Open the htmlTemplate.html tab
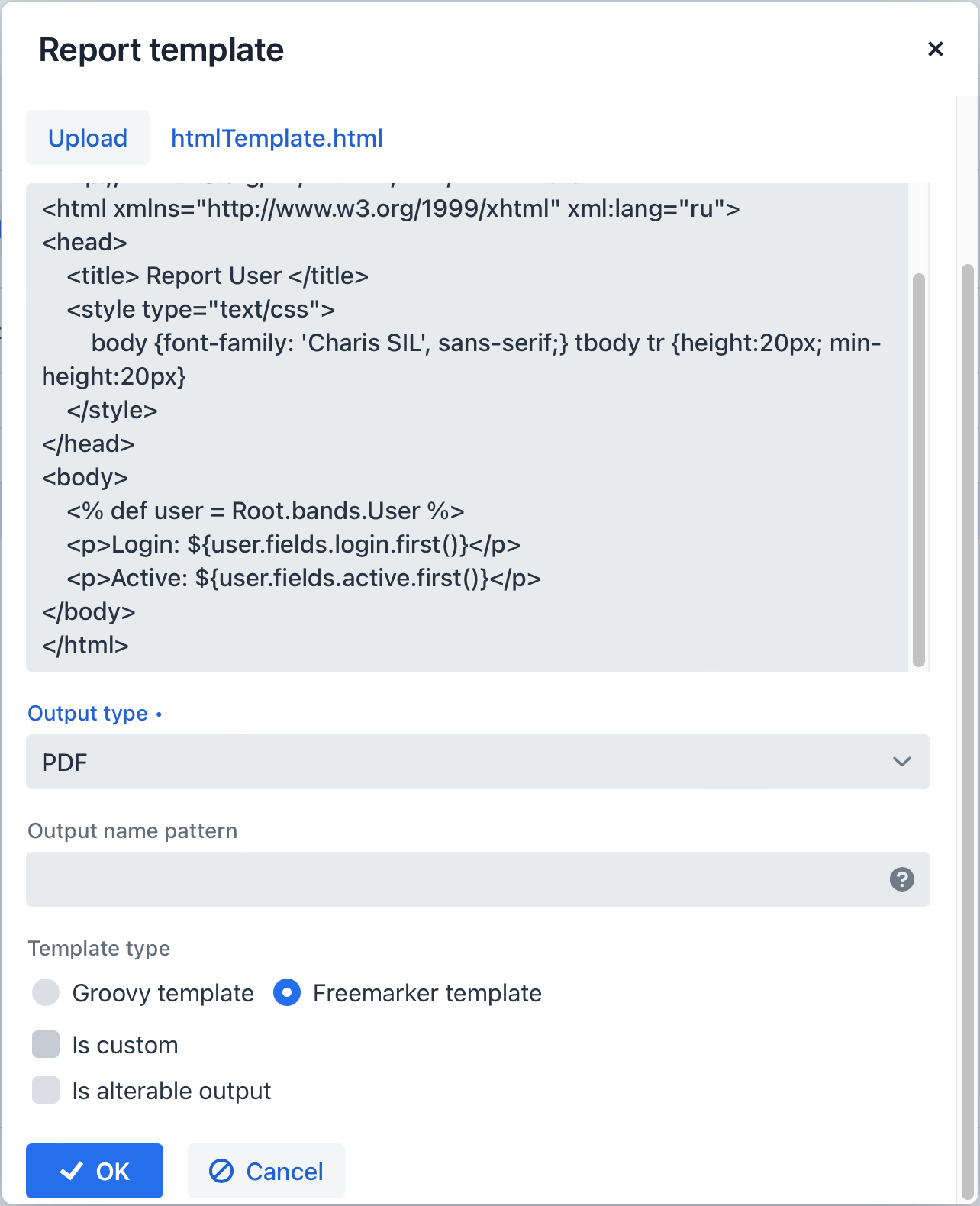This screenshot has height=1206, width=980. pos(276,137)
